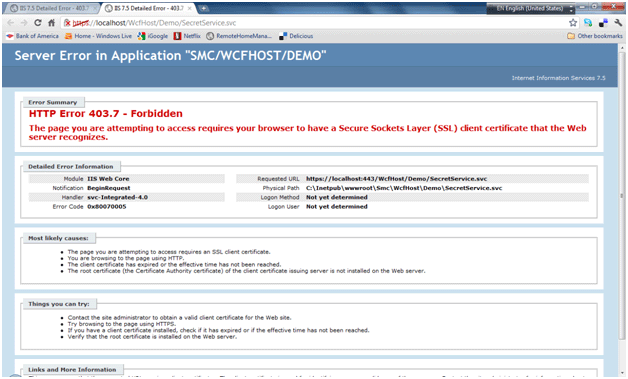
Task: Click cause 'You are browsing to the page using HTTP.'
Action: point(126,258)
